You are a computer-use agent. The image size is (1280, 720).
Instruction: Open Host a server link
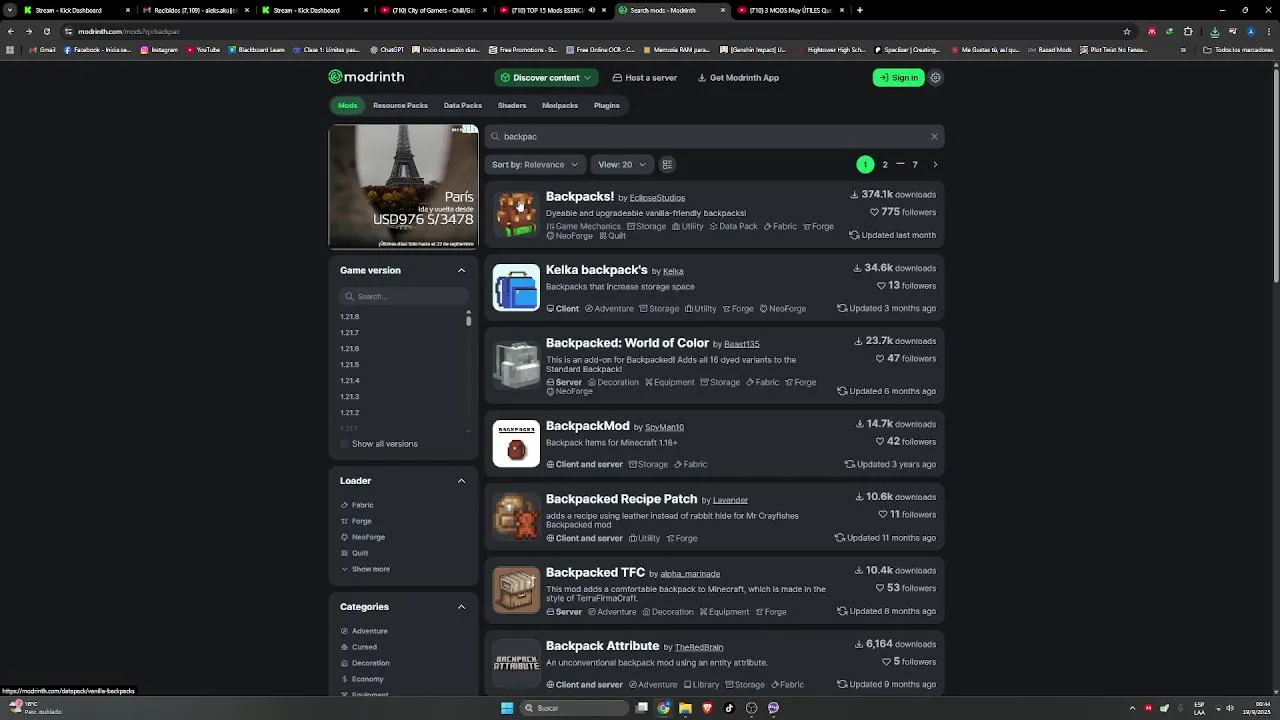point(644,77)
